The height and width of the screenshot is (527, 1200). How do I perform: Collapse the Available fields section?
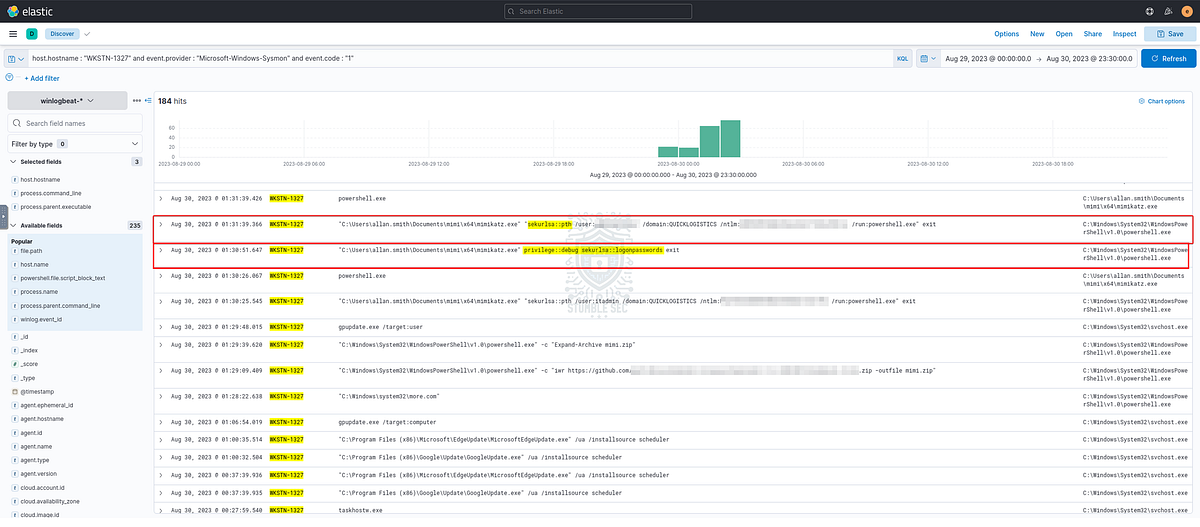point(12,225)
